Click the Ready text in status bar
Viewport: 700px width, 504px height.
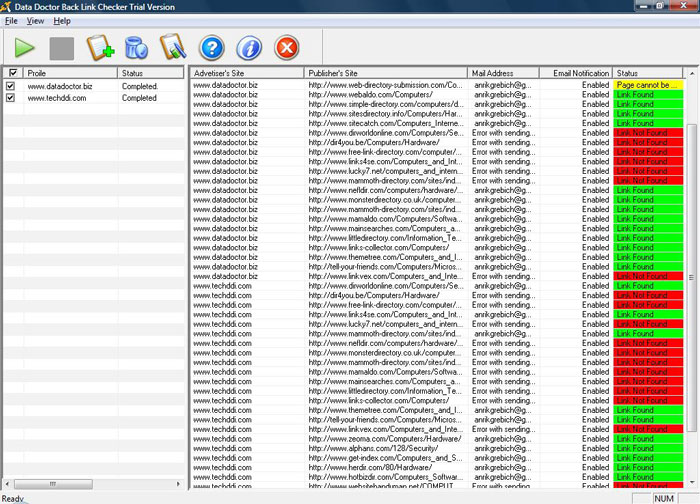click(12, 499)
